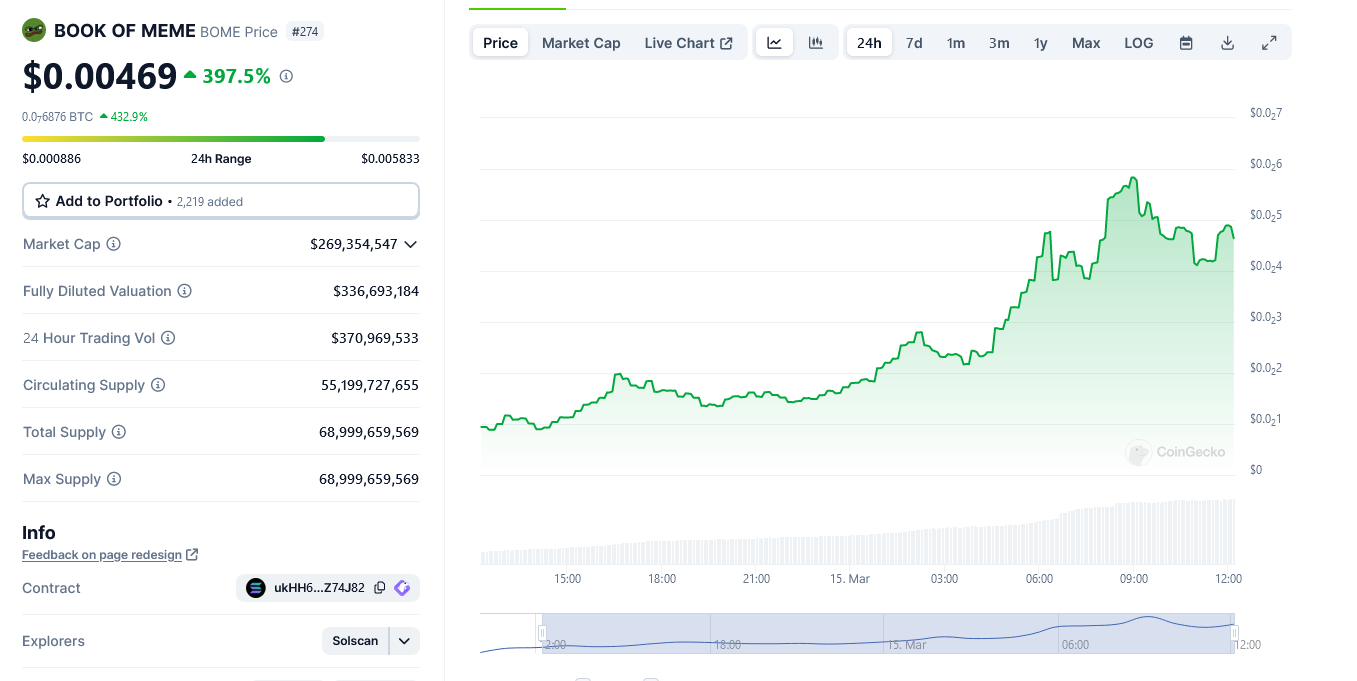Select the 1y time range
Image resolution: width=1357 pixels, height=681 pixels.
point(1041,43)
